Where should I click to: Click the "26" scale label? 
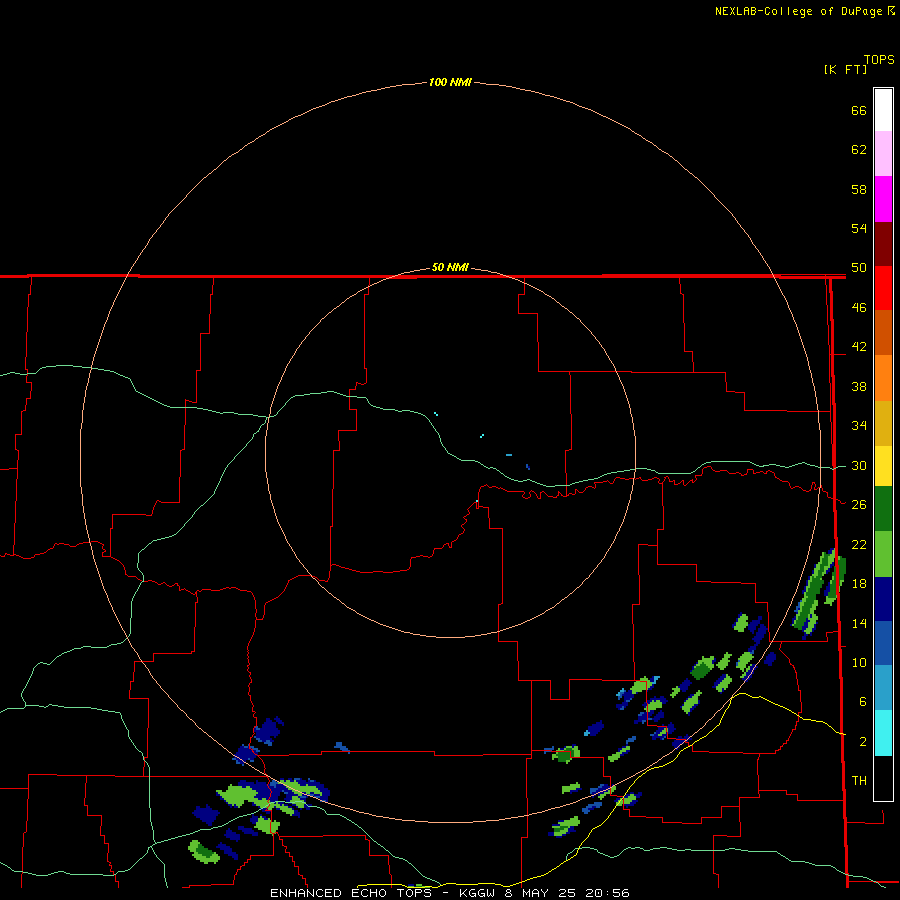pyautogui.click(x=859, y=505)
